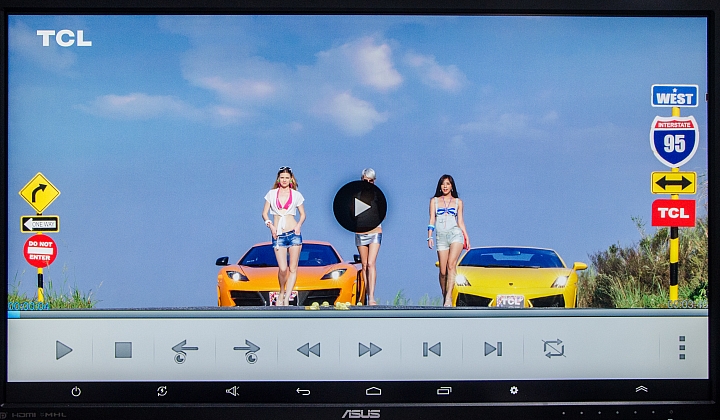The height and width of the screenshot is (420, 720).
Task: Click the elapsed time label on the video
Action: pos(28,306)
